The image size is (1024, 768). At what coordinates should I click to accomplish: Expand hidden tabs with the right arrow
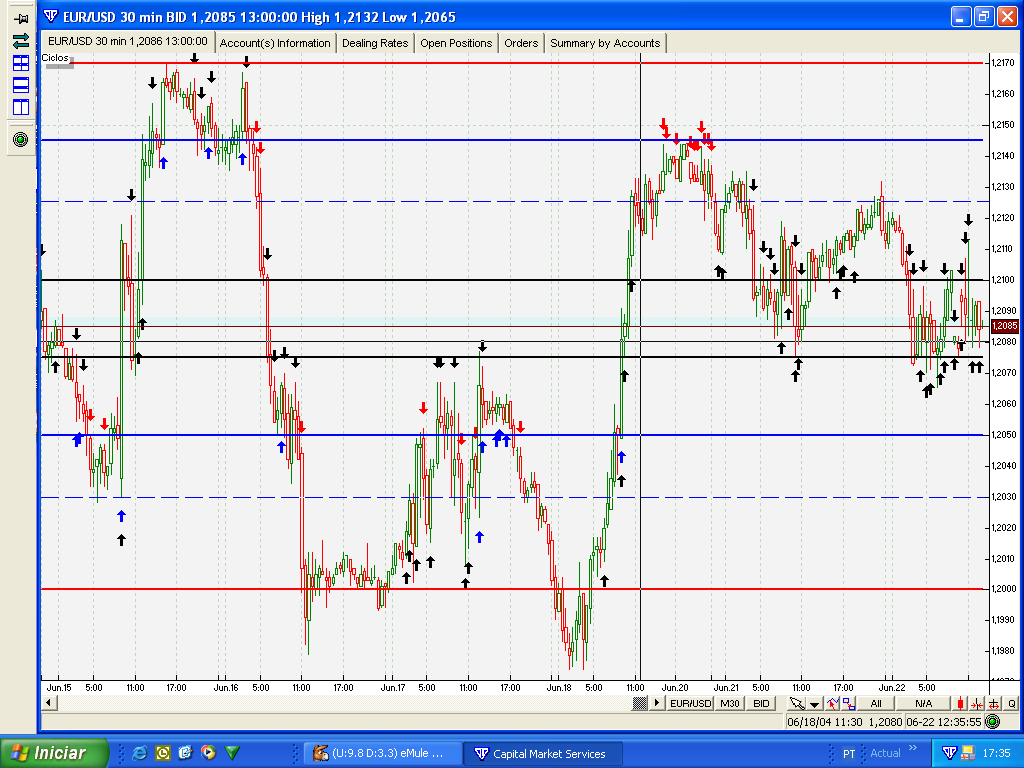(655, 703)
